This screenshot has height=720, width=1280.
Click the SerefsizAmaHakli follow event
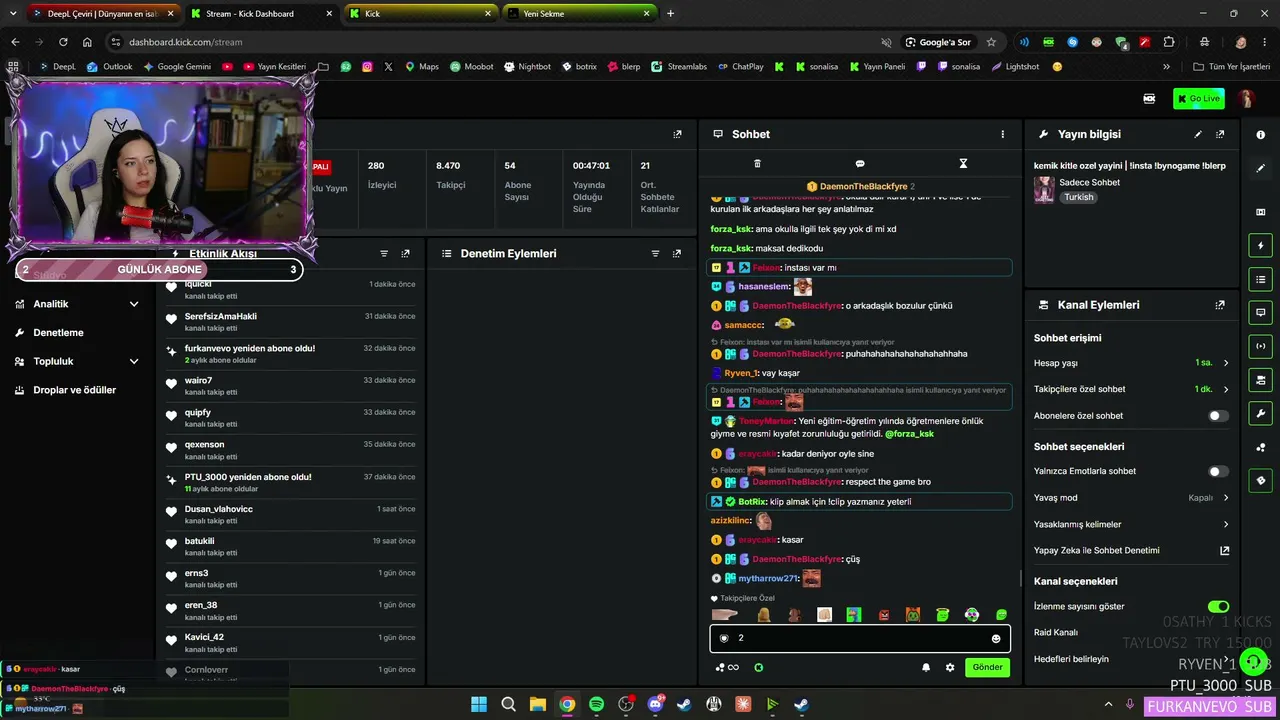(x=292, y=322)
